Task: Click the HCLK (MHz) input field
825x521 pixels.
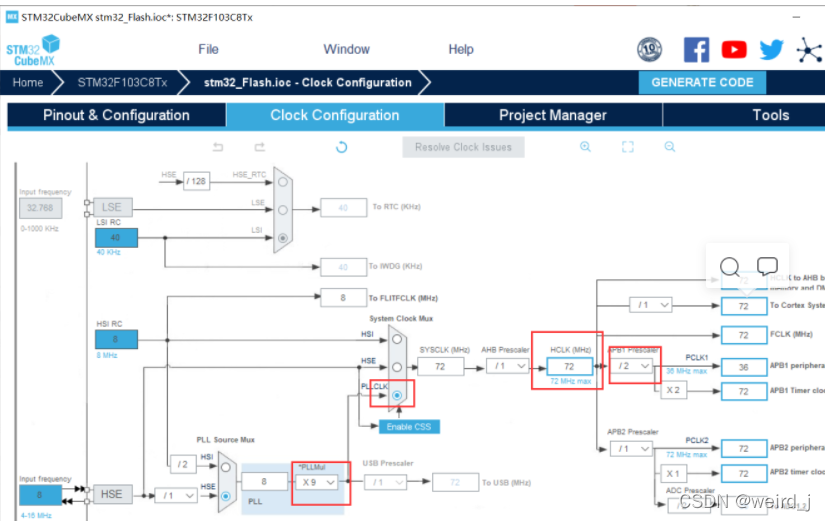Action: point(569,366)
